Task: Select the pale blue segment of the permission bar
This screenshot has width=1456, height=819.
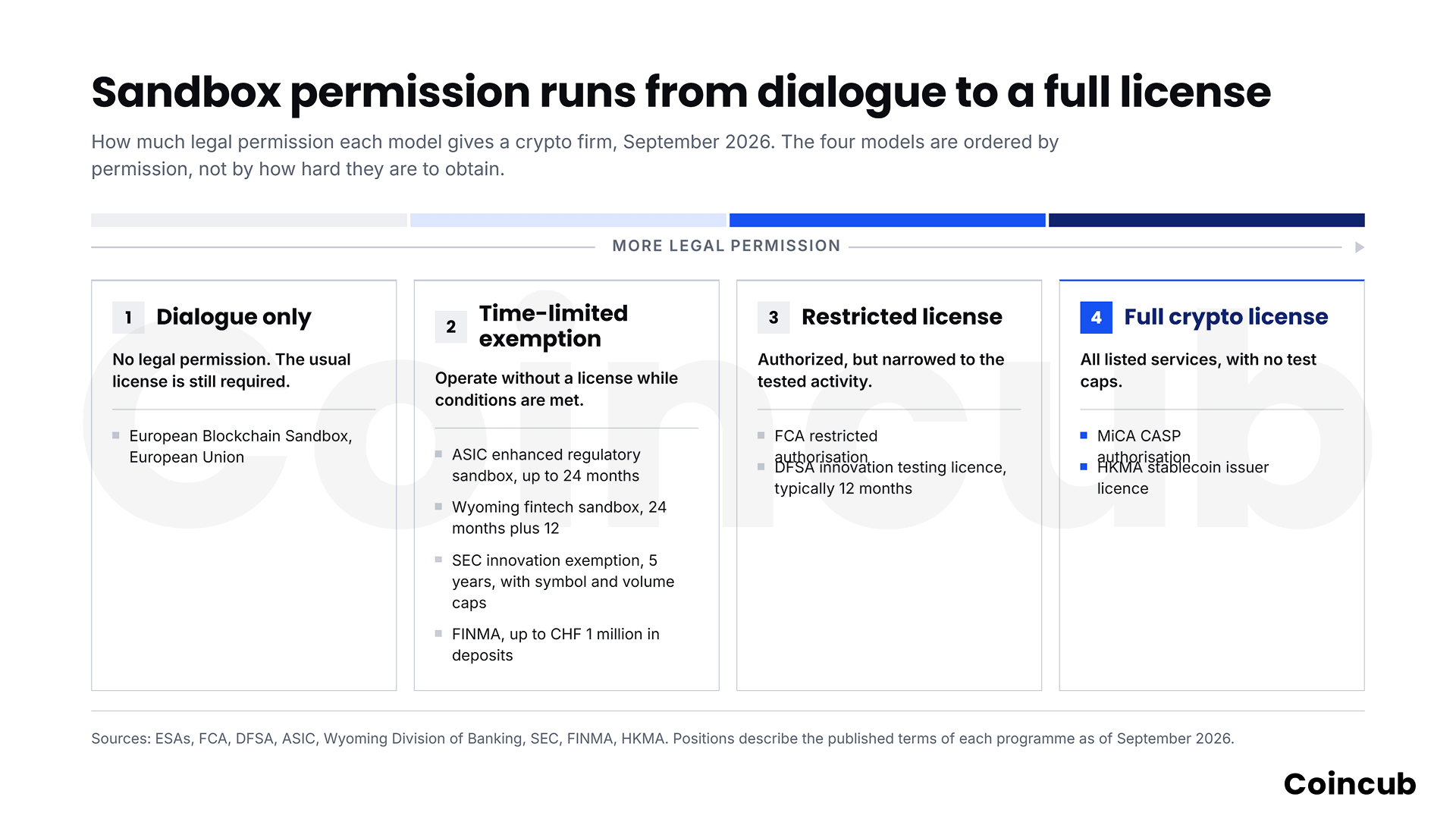Action: coord(568,220)
